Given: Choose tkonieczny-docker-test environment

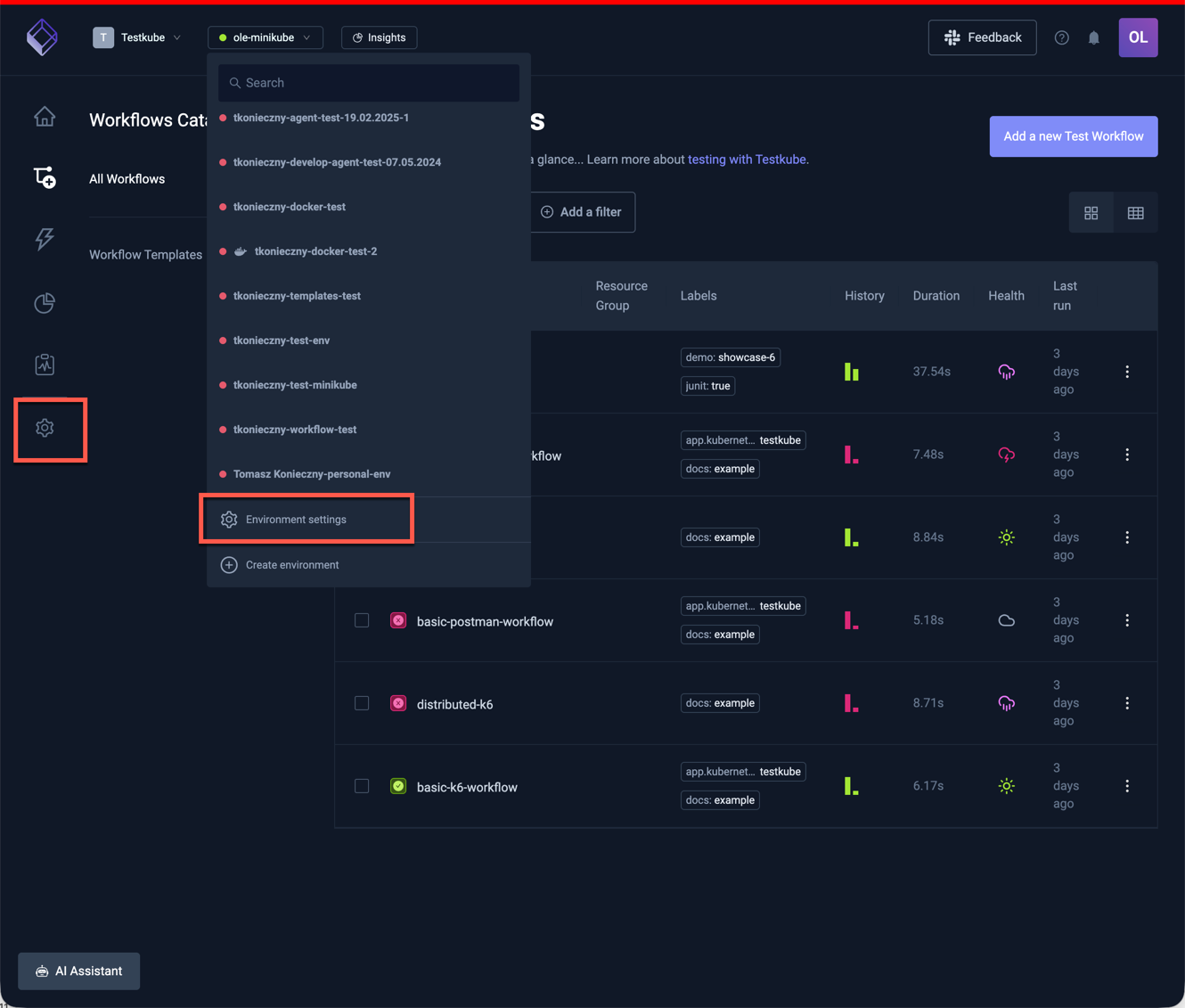Looking at the screenshot, I should (x=289, y=207).
